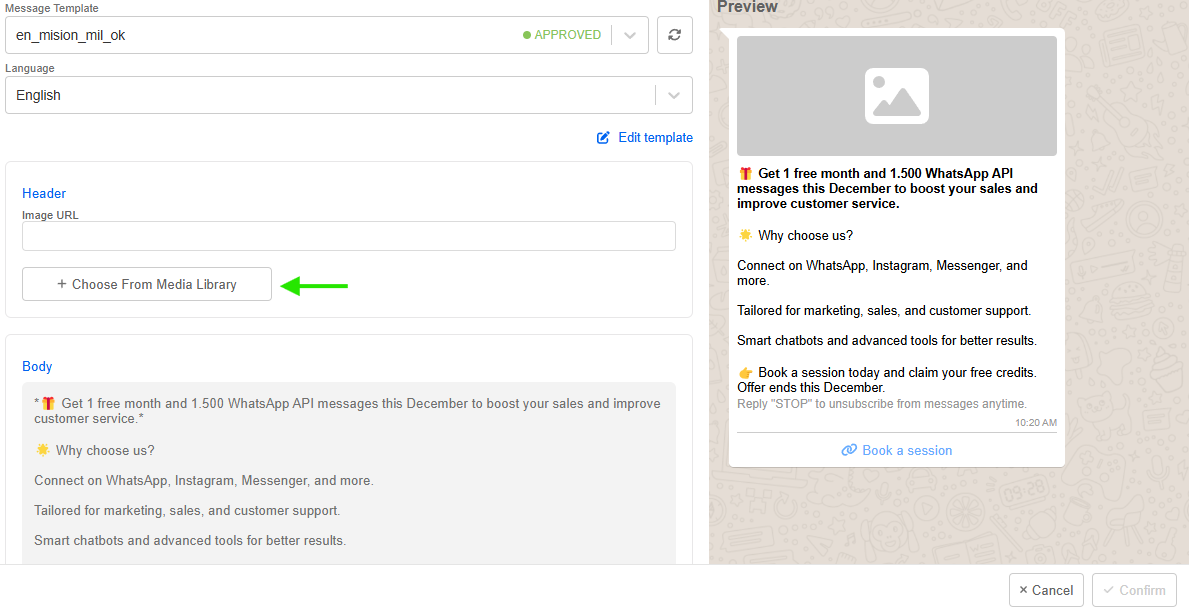Expand the Message Template chevron arrow
1190x610 pixels.
tap(630, 35)
